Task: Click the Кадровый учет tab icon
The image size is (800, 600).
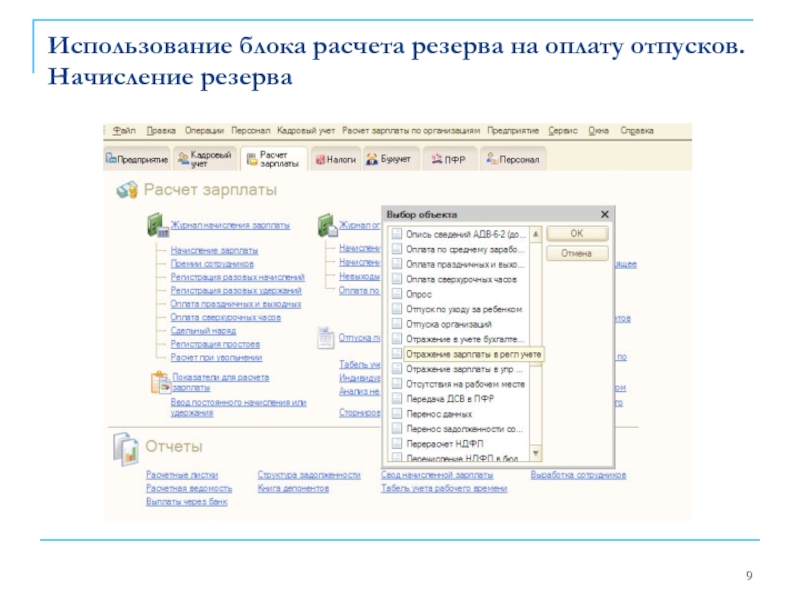Action: point(185,157)
